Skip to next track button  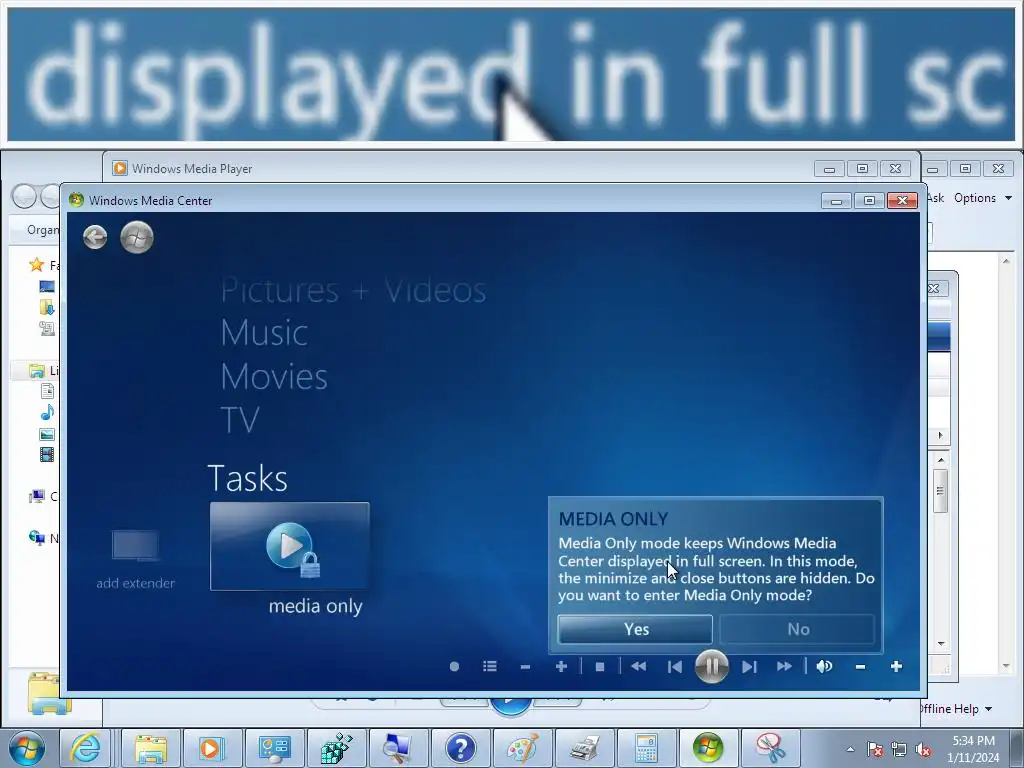[749, 666]
